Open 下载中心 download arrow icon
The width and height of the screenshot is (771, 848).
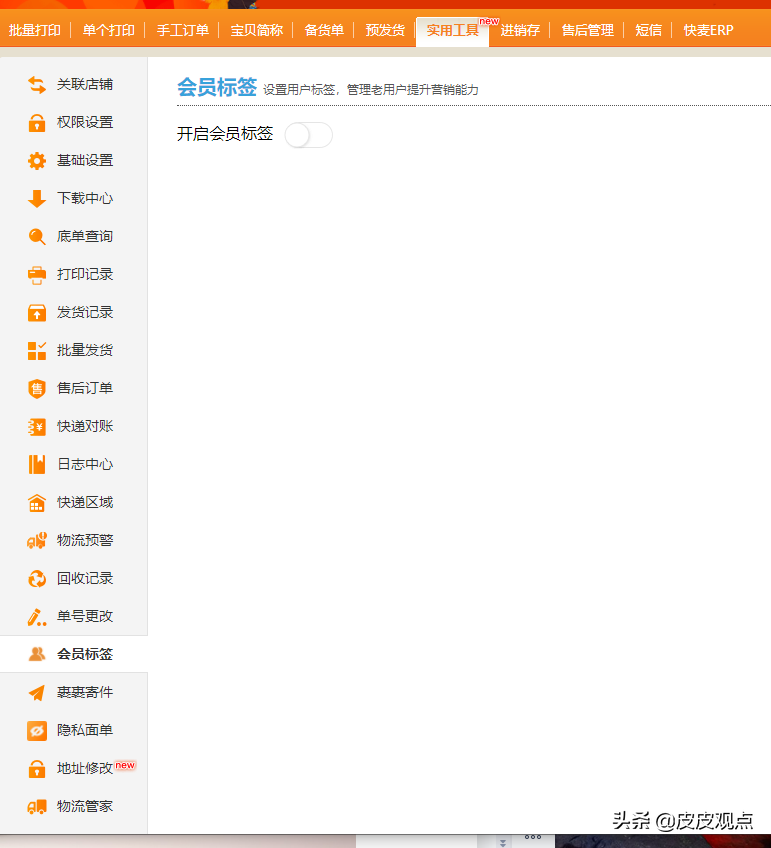coord(37,199)
